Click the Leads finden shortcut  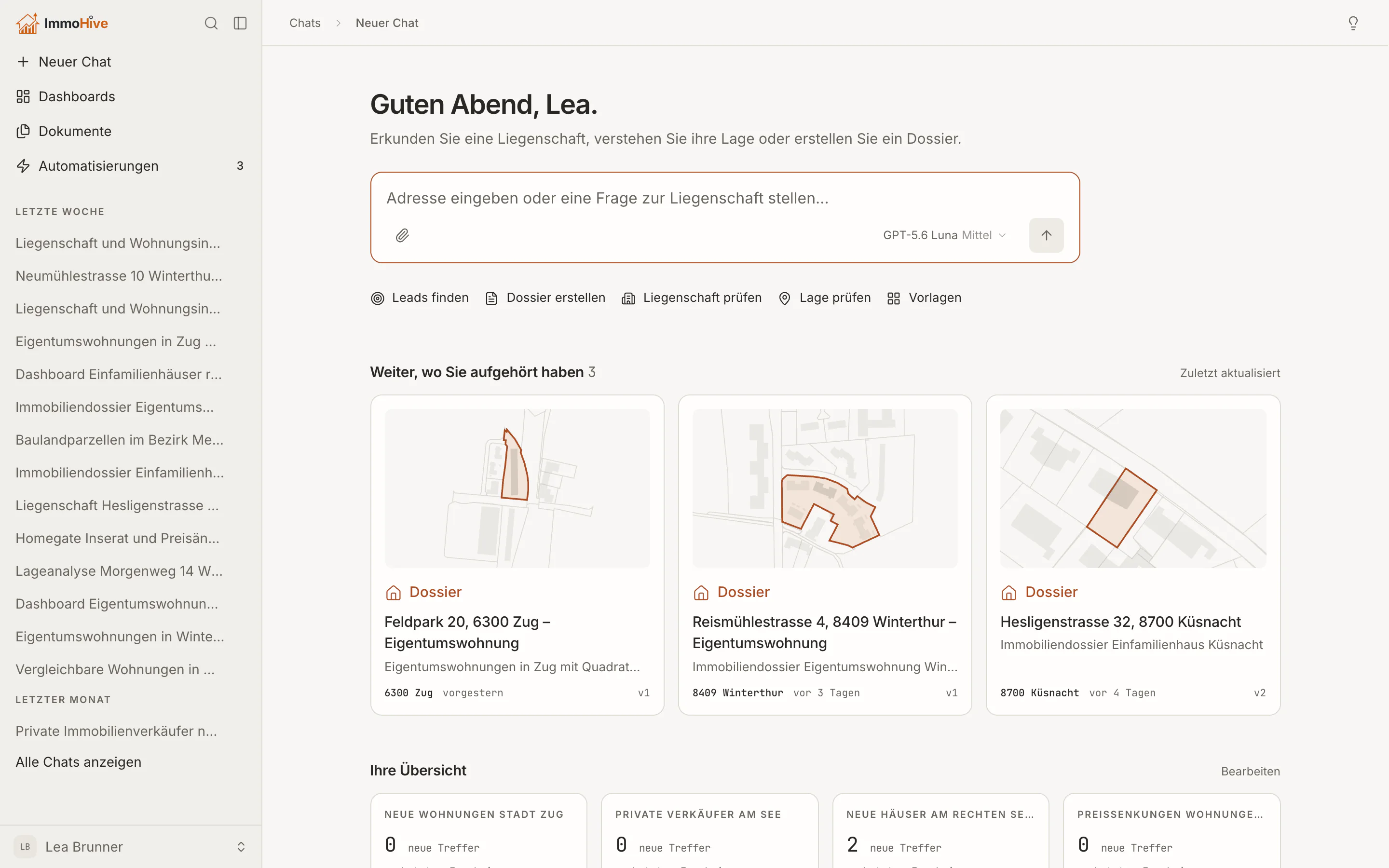point(420,298)
